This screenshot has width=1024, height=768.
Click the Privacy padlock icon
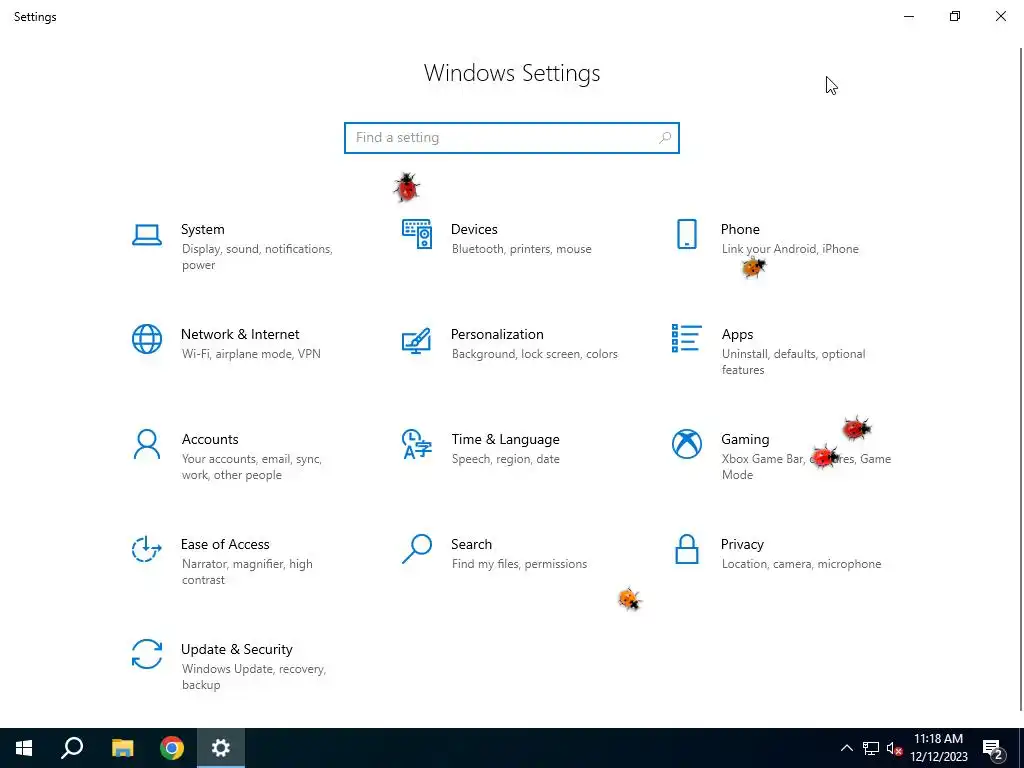click(686, 549)
